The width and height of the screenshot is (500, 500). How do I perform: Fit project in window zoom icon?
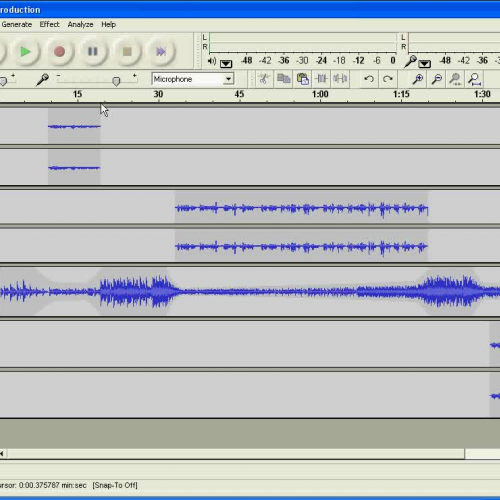click(474, 79)
